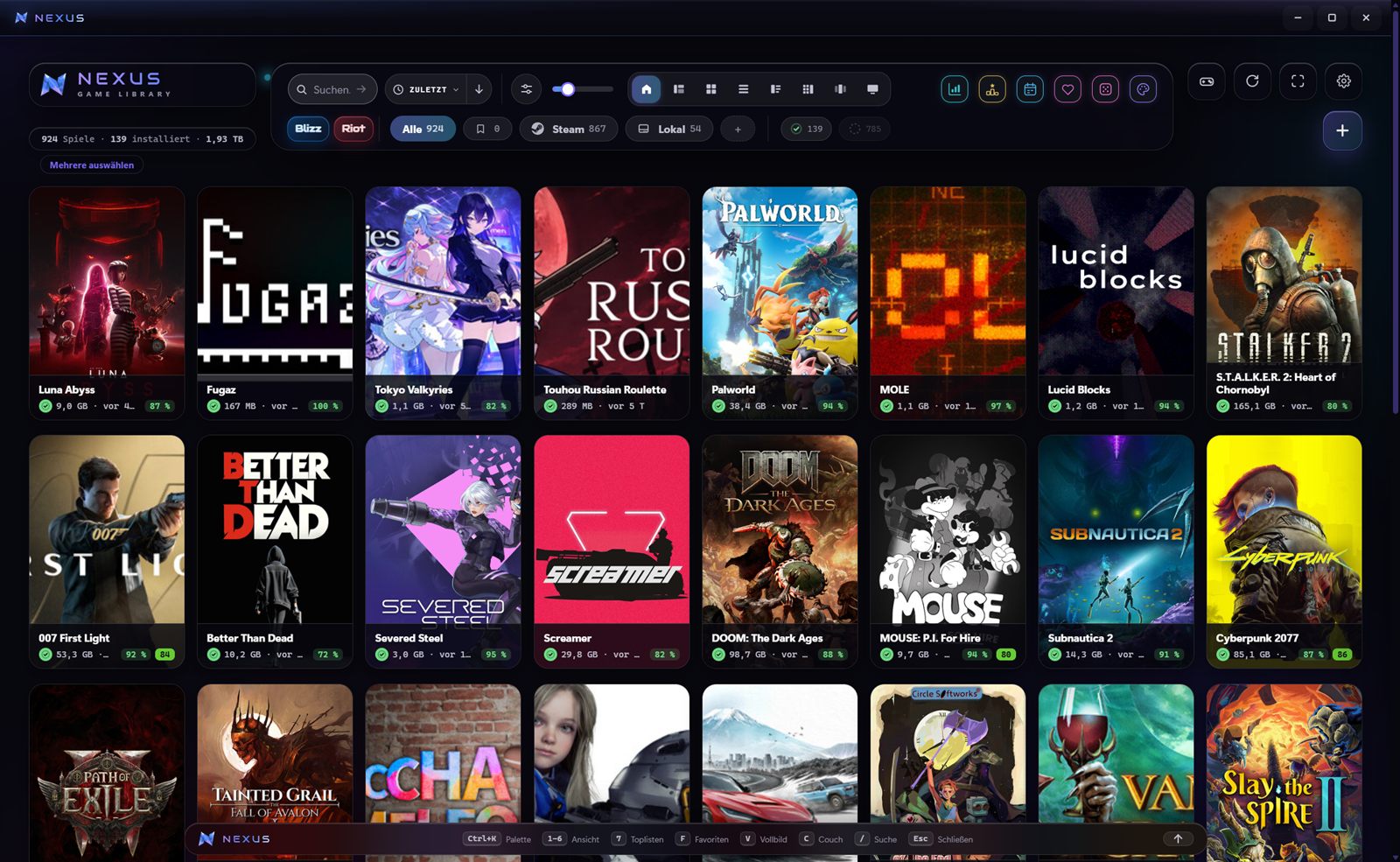The image size is (1400, 862).
Task: Open the calendar view icon
Action: point(1030,89)
